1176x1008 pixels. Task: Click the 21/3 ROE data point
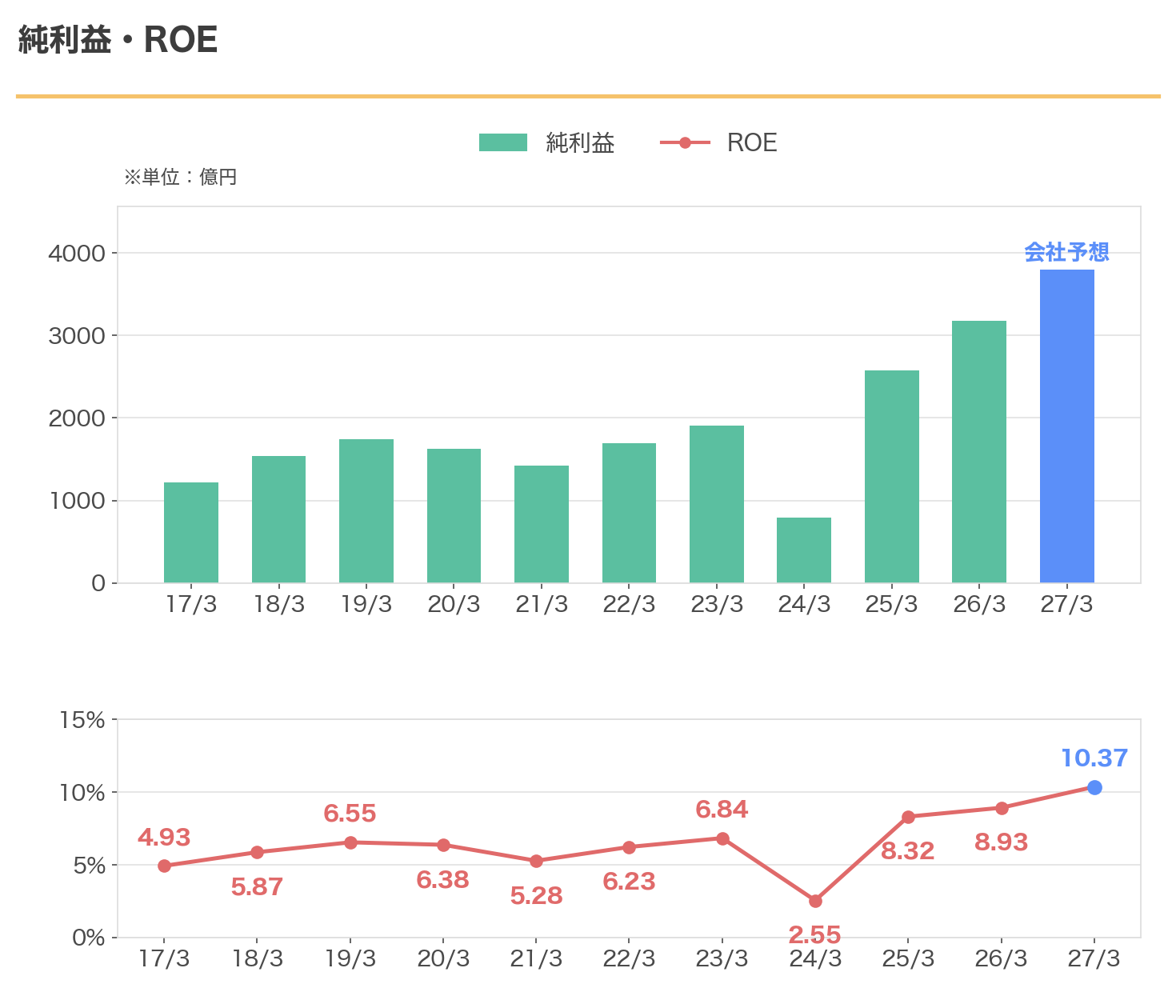536,861
